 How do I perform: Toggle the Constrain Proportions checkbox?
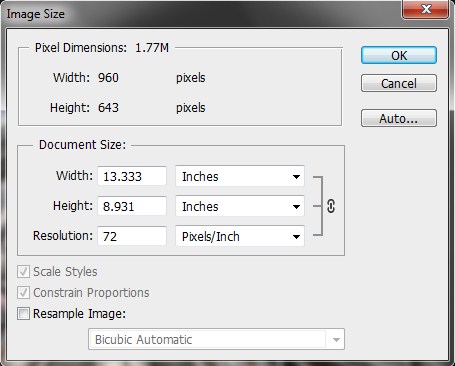tap(23, 293)
